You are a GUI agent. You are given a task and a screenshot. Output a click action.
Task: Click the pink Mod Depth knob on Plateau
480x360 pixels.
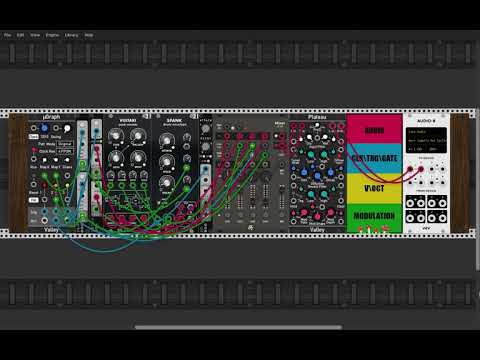[x=330, y=212]
